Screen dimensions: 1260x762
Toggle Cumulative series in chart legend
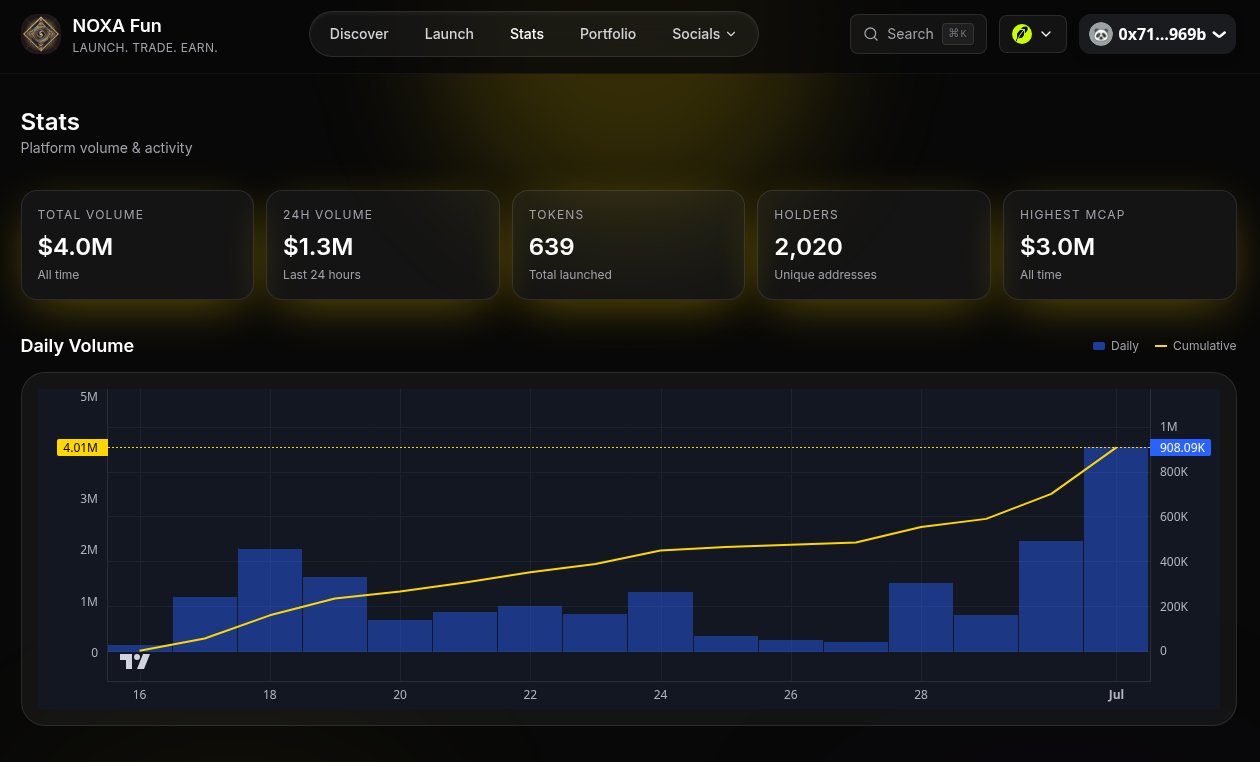click(1196, 346)
